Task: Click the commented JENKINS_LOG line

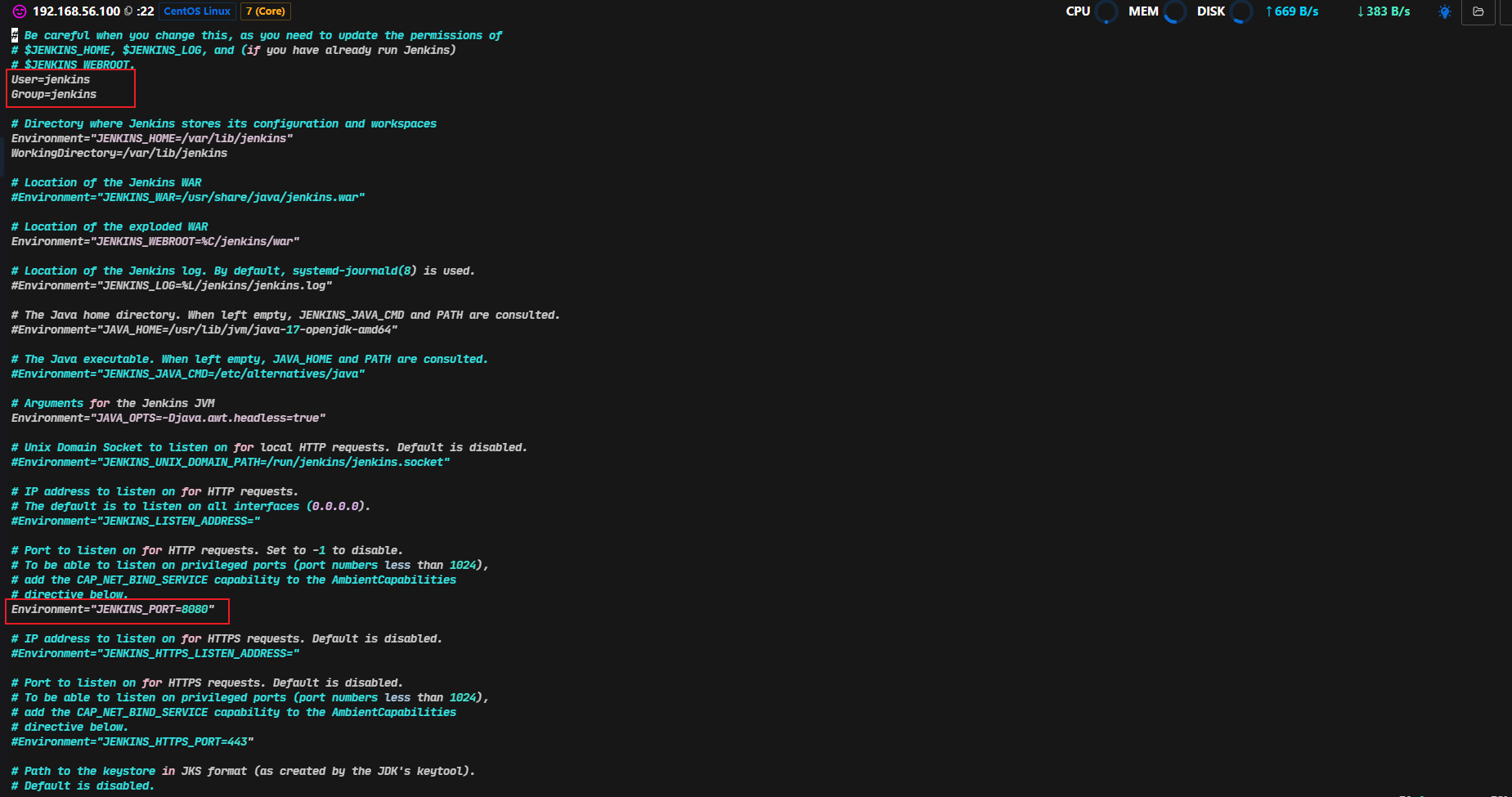Action: tap(172, 285)
